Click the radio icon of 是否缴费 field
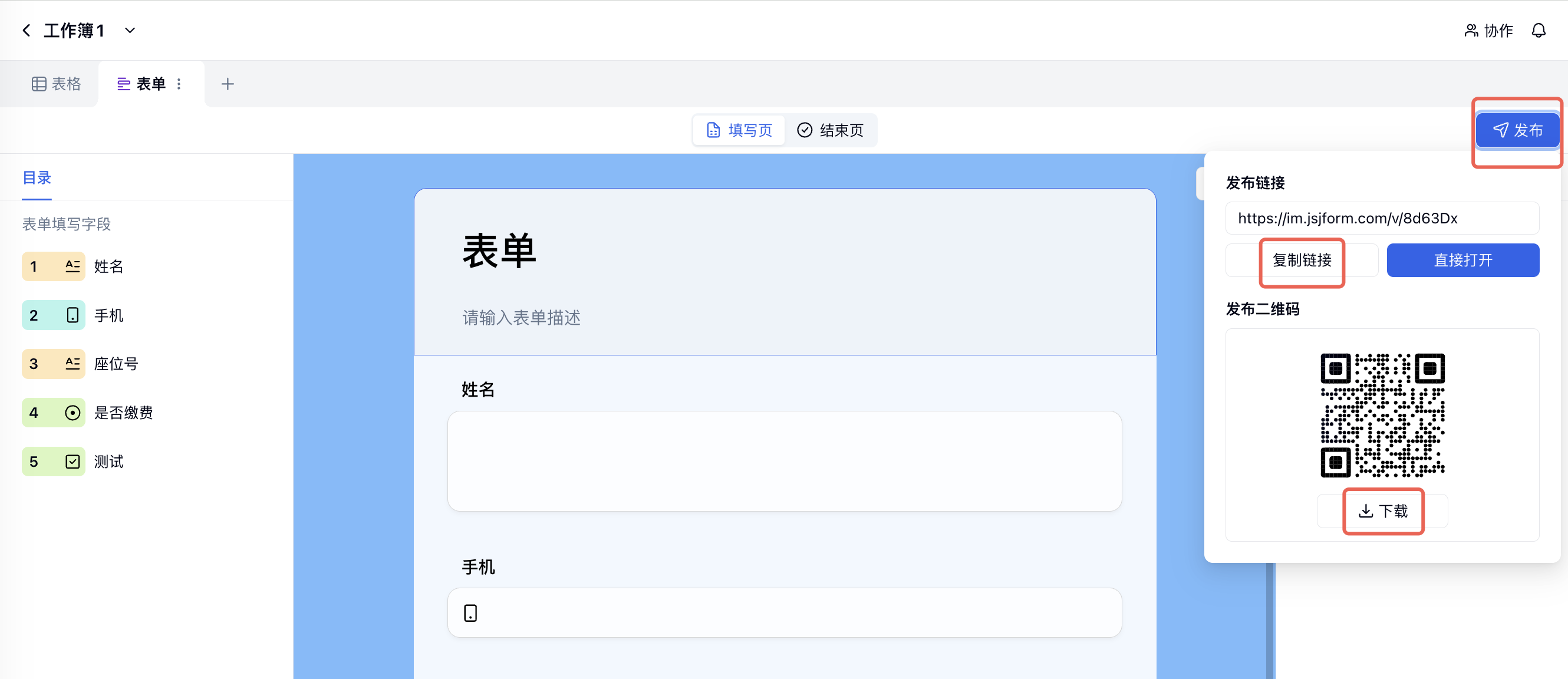1568x679 pixels. [73, 413]
